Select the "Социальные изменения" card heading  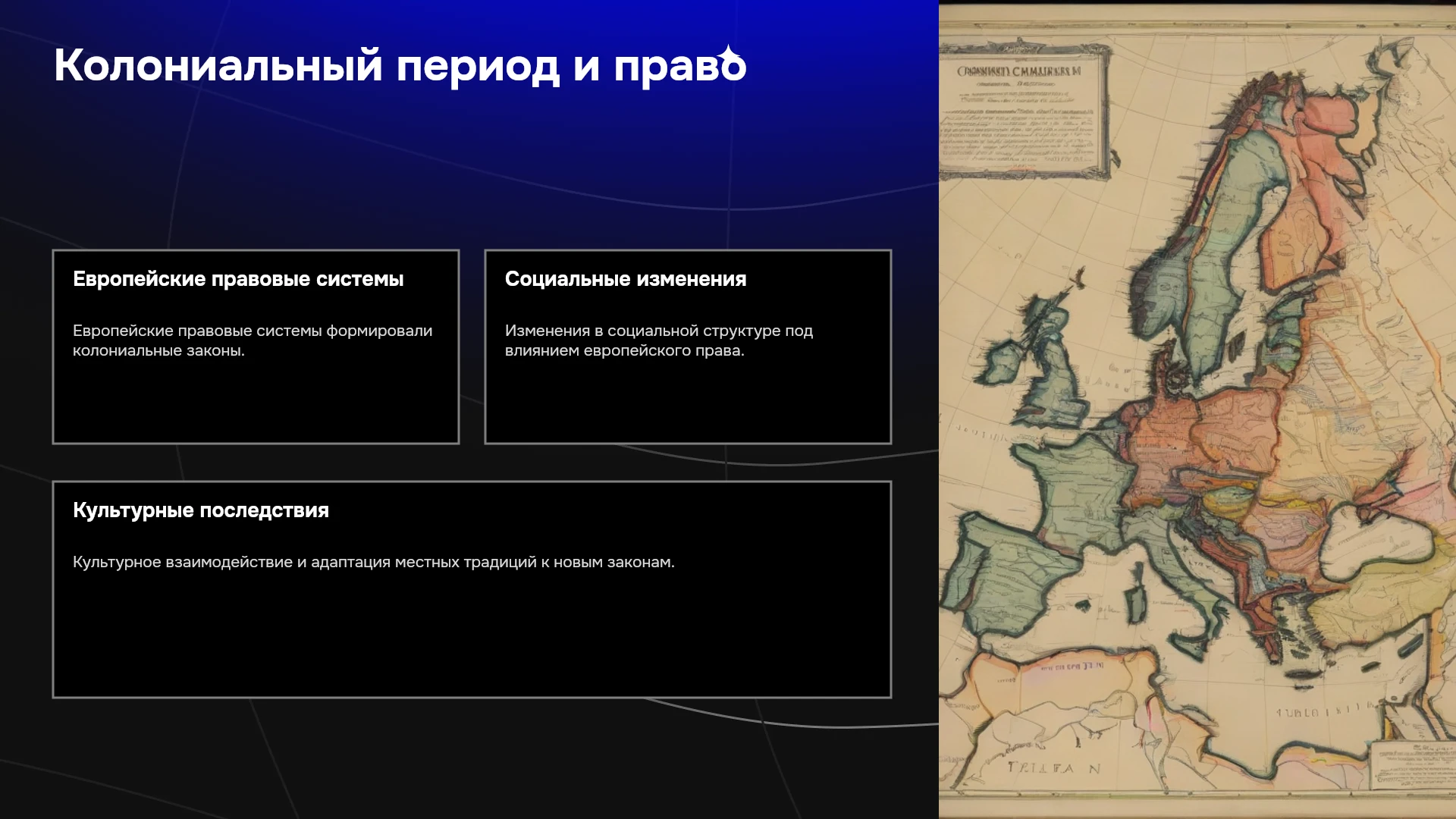coord(626,279)
